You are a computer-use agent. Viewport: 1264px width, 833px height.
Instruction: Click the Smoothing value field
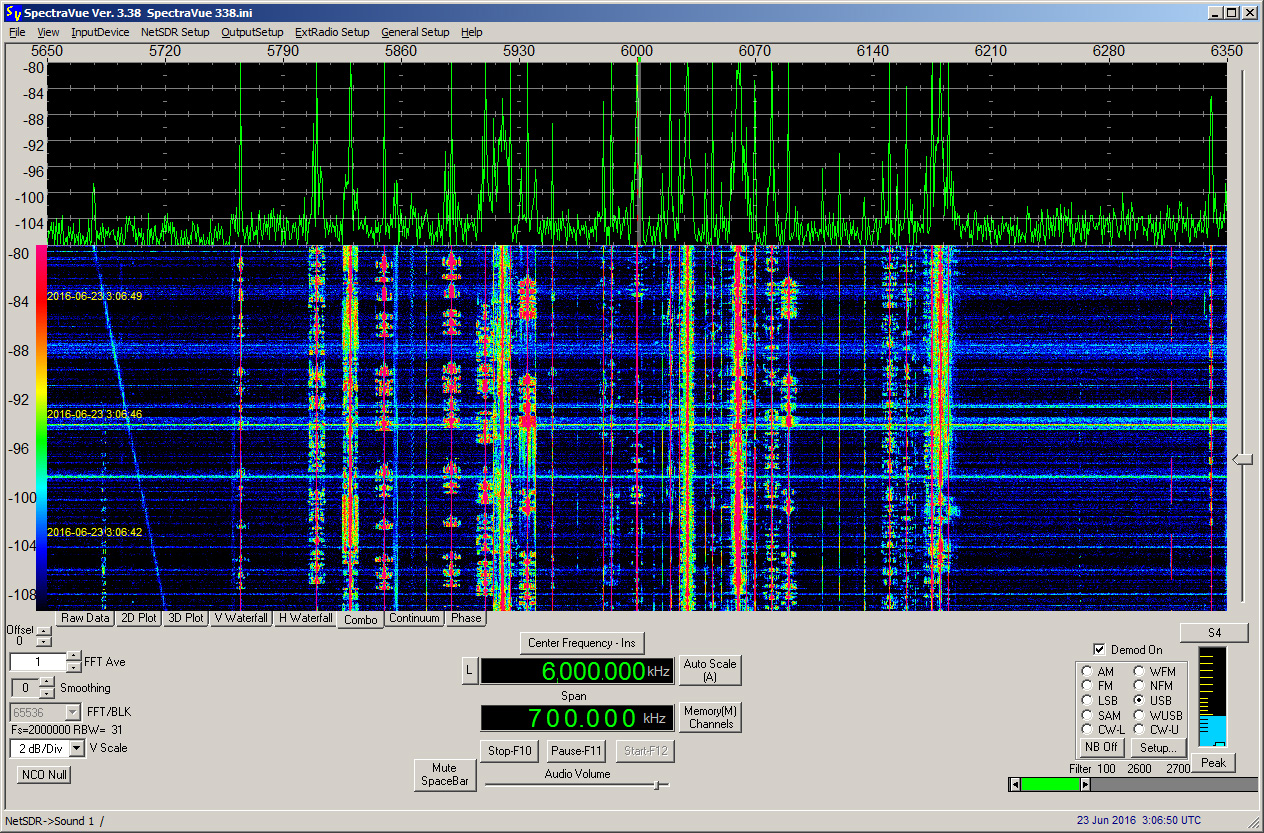click(x=25, y=688)
